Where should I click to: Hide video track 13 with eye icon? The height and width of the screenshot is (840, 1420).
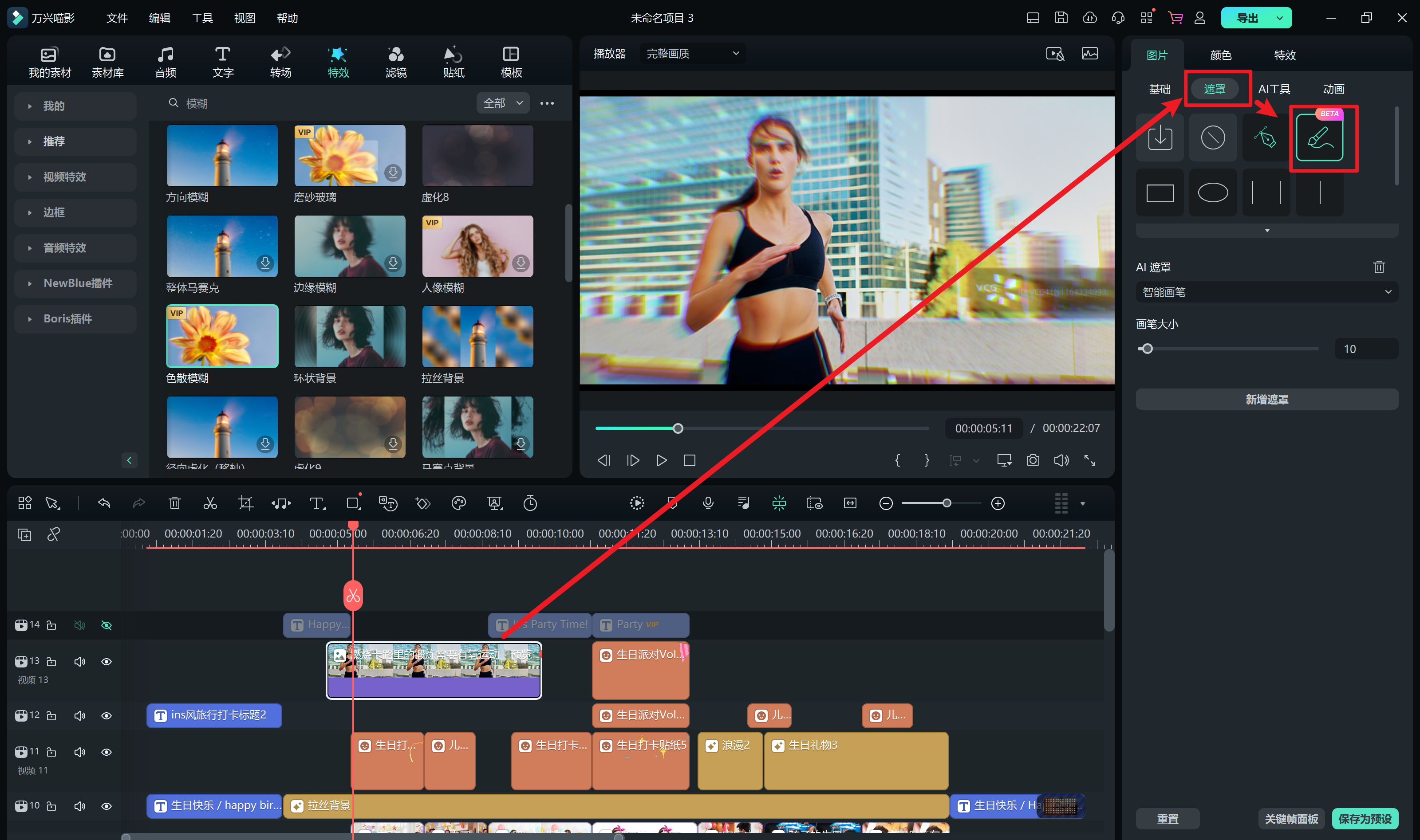(x=106, y=661)
